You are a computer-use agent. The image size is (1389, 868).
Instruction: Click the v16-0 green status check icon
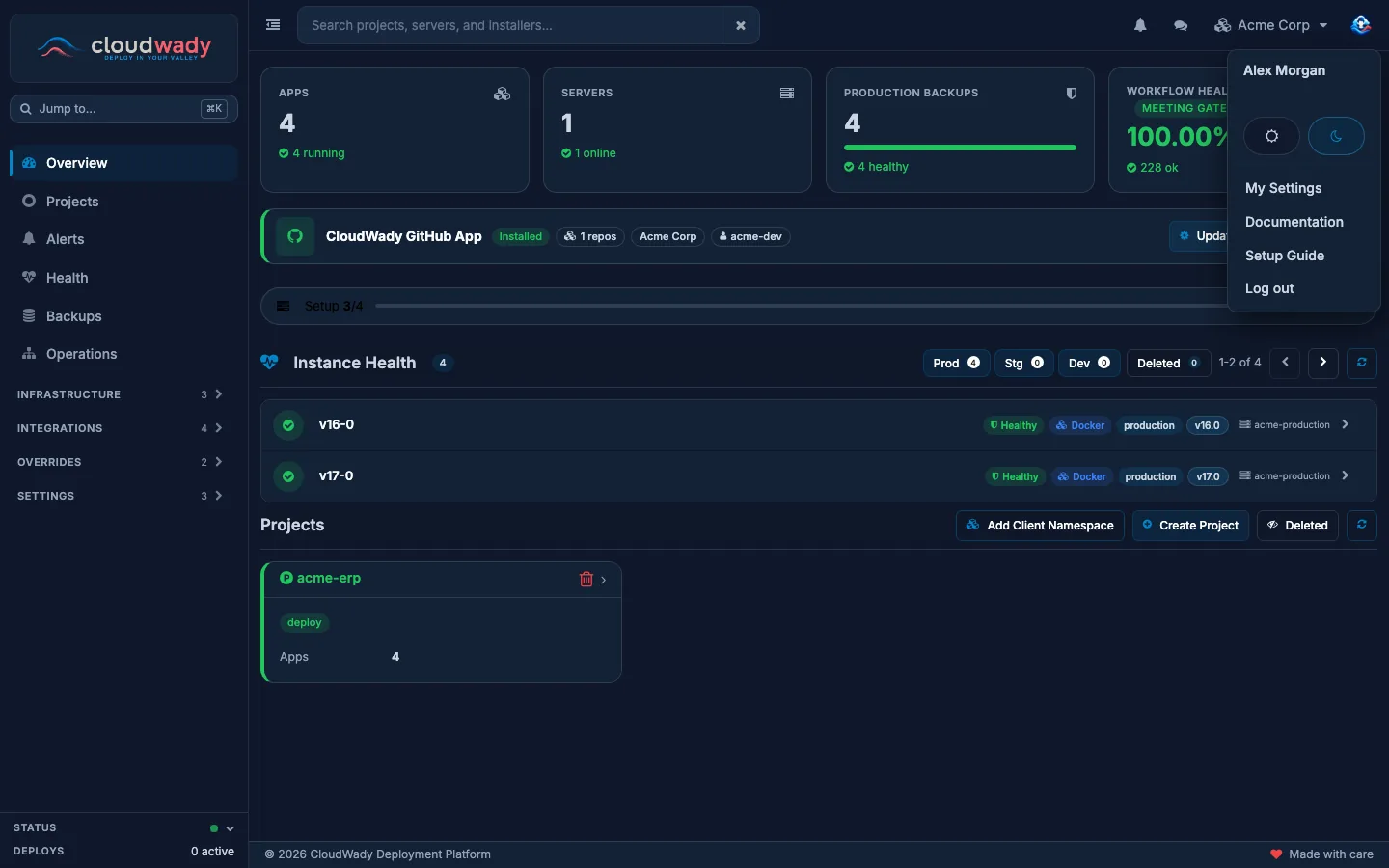[288, 424]
